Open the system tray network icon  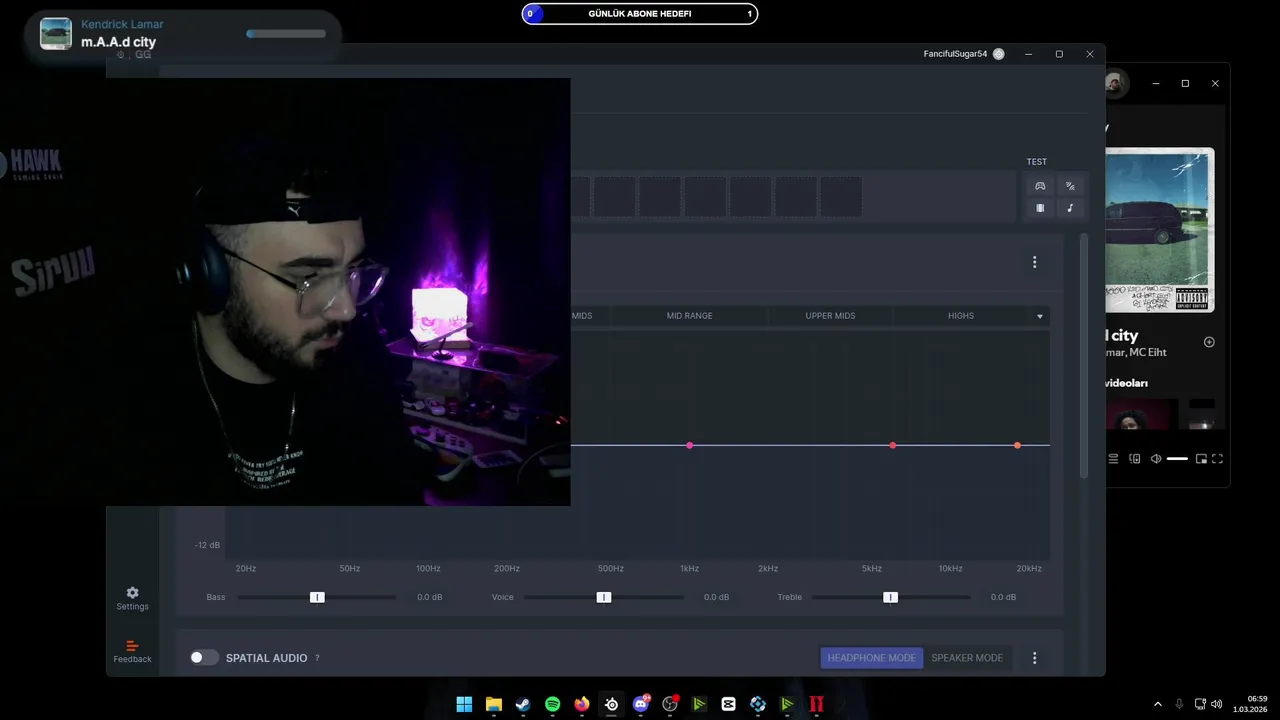pos(1201,704)
